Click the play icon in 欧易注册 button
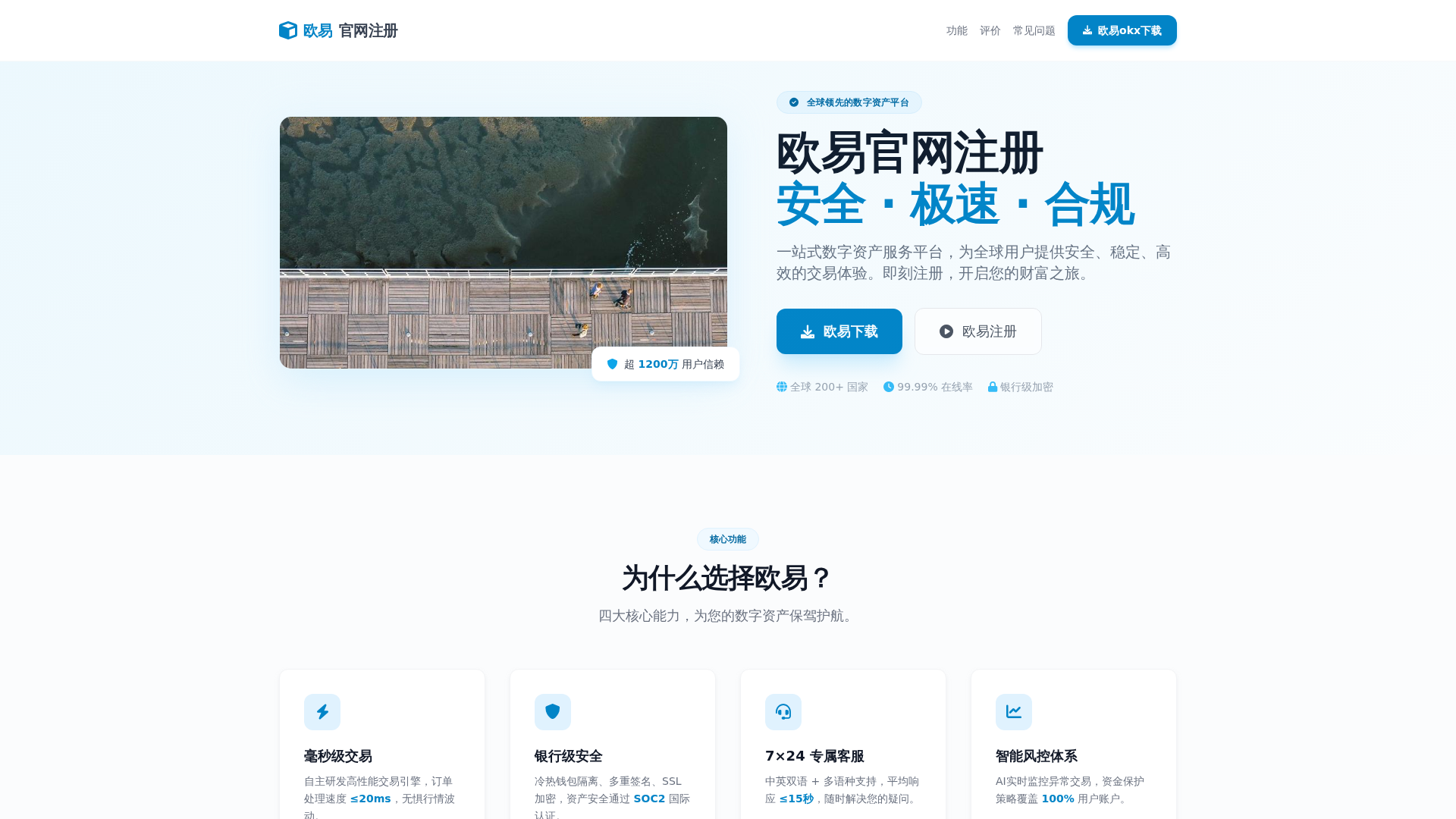 946,331
